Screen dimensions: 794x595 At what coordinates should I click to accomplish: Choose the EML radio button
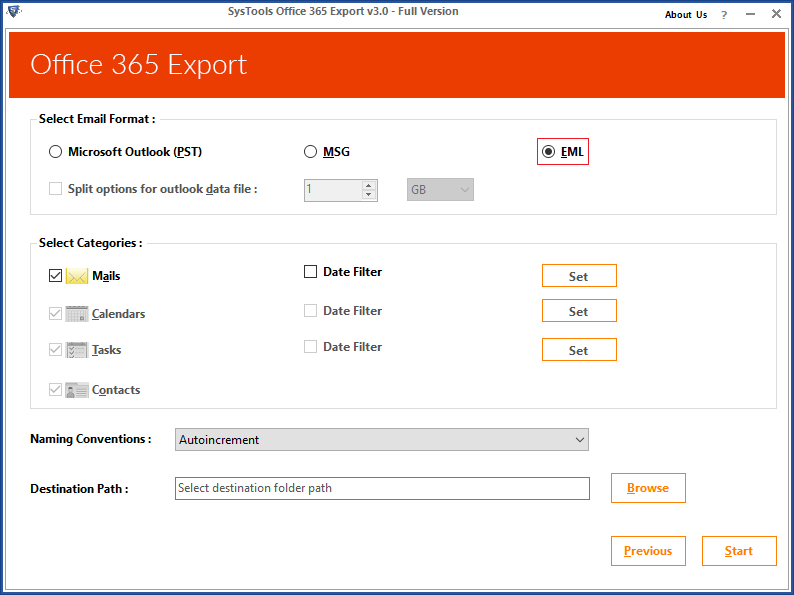(548, 152)
